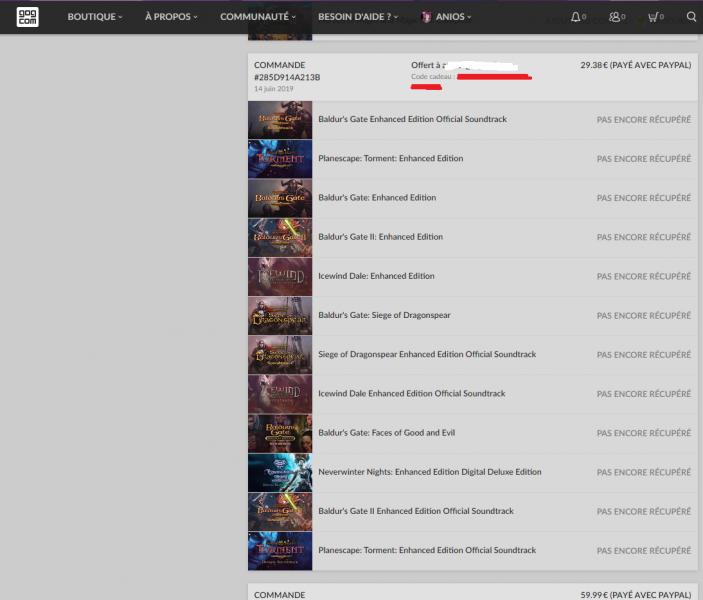Open the shopping cart icon
This screenshot has width=703, height=600.
pyautogui.click(x=653, y=17)
